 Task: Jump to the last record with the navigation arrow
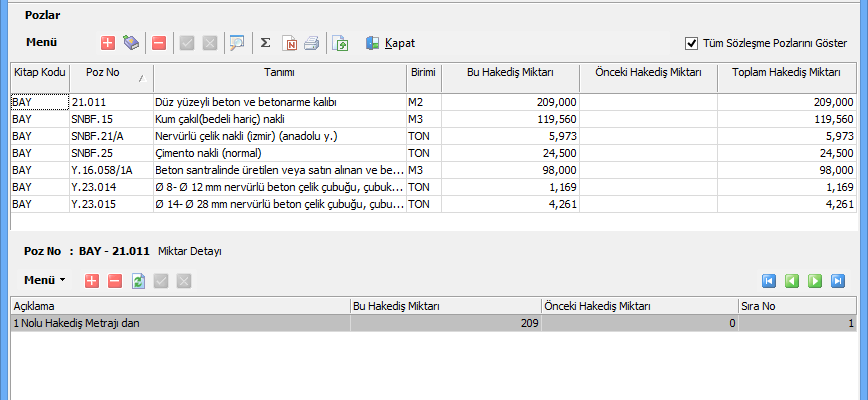(x=838, y=281)
